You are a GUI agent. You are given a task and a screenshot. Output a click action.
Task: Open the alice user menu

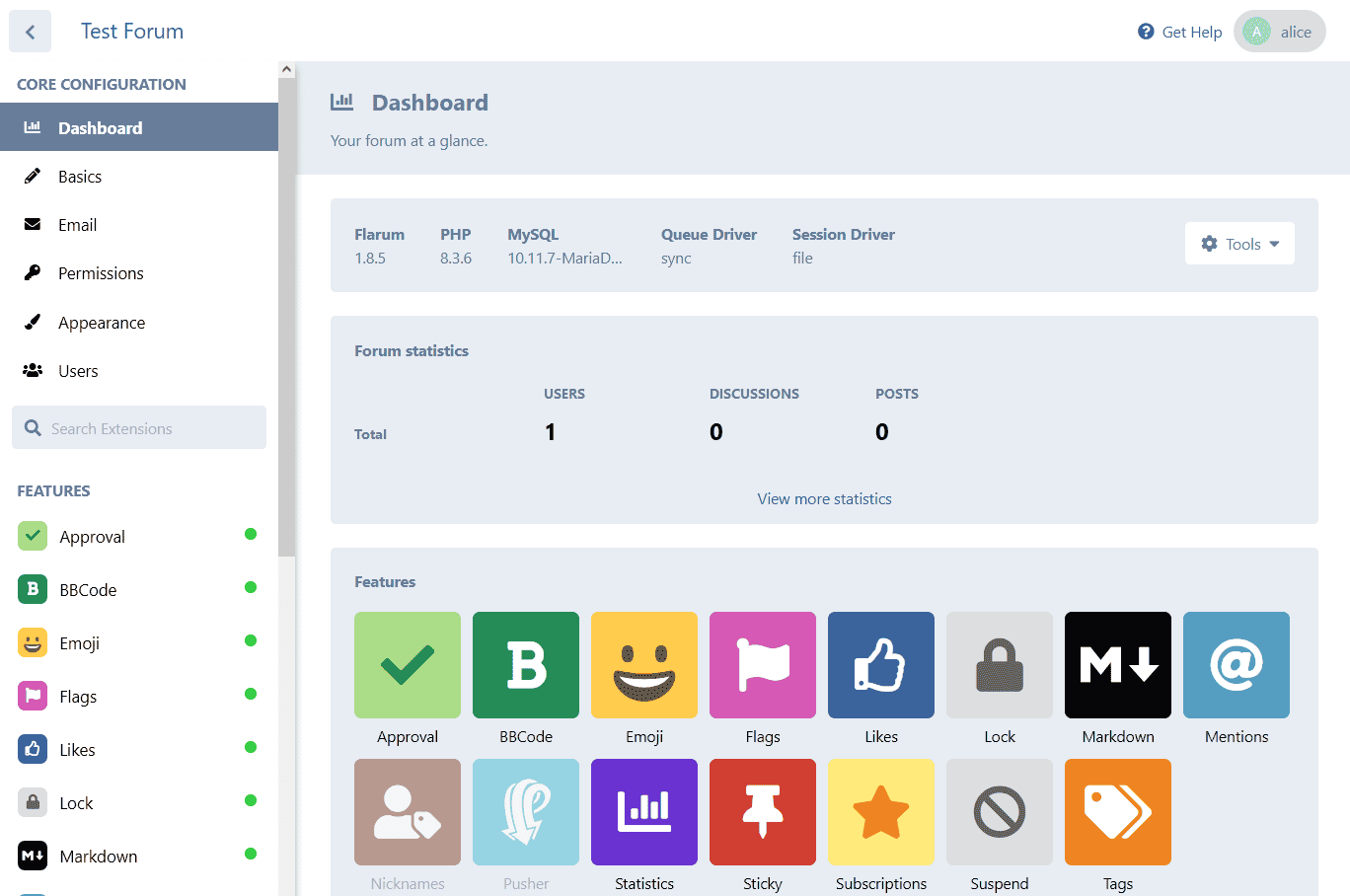coord(1279,32)
